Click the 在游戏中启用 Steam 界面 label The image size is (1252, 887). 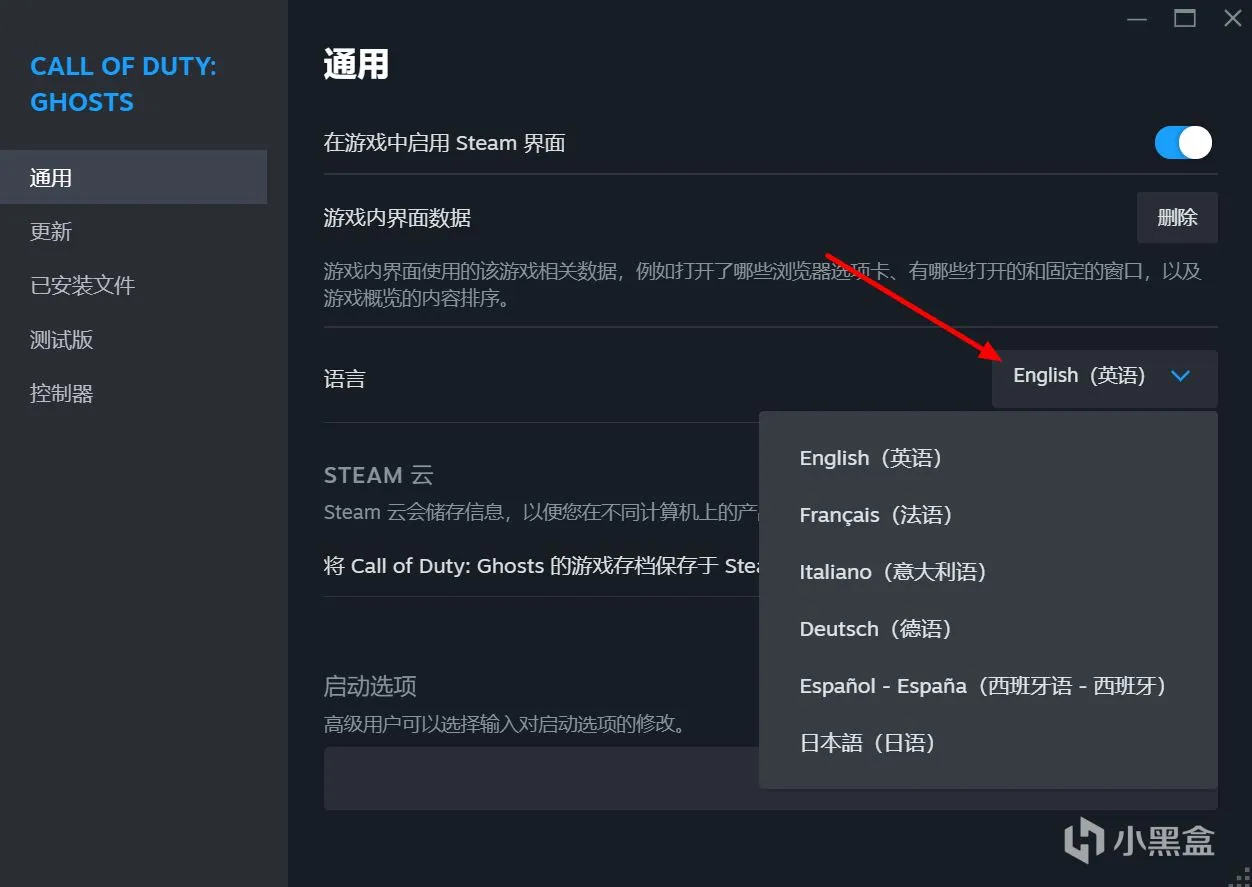tap(444, 143)
